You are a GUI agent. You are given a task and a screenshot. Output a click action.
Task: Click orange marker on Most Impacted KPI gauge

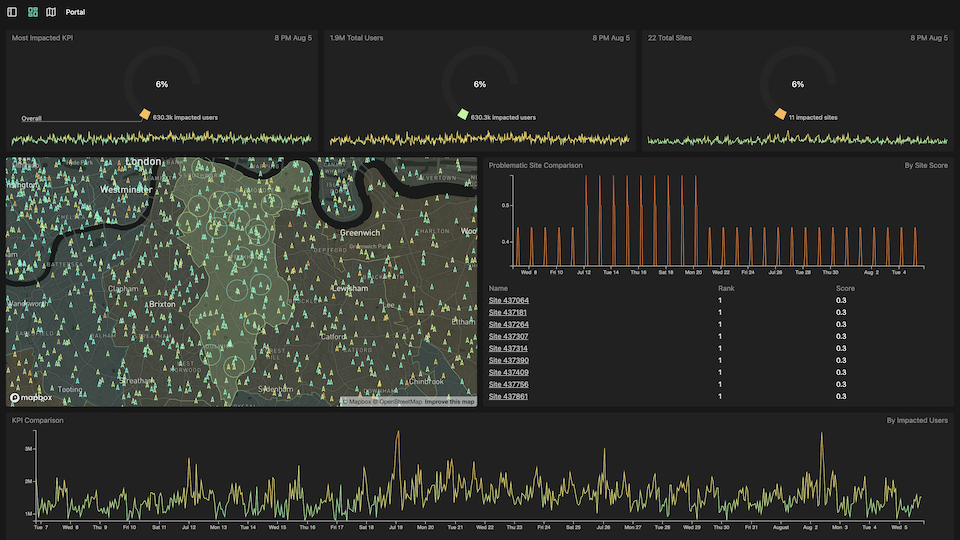coord(145,115)
